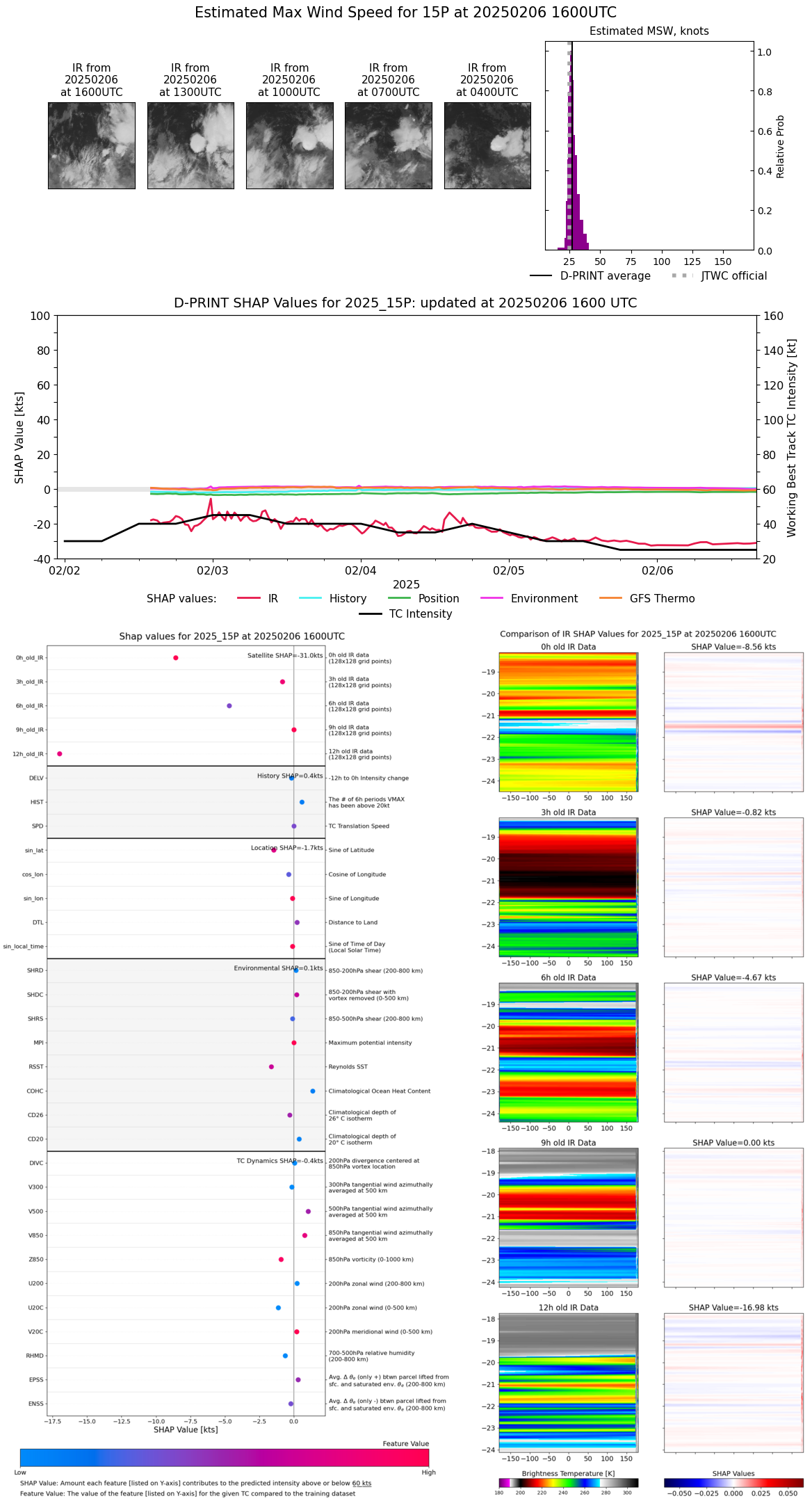Select the TC Intensity legend entry
The image size is (812, 1501).
405,613
